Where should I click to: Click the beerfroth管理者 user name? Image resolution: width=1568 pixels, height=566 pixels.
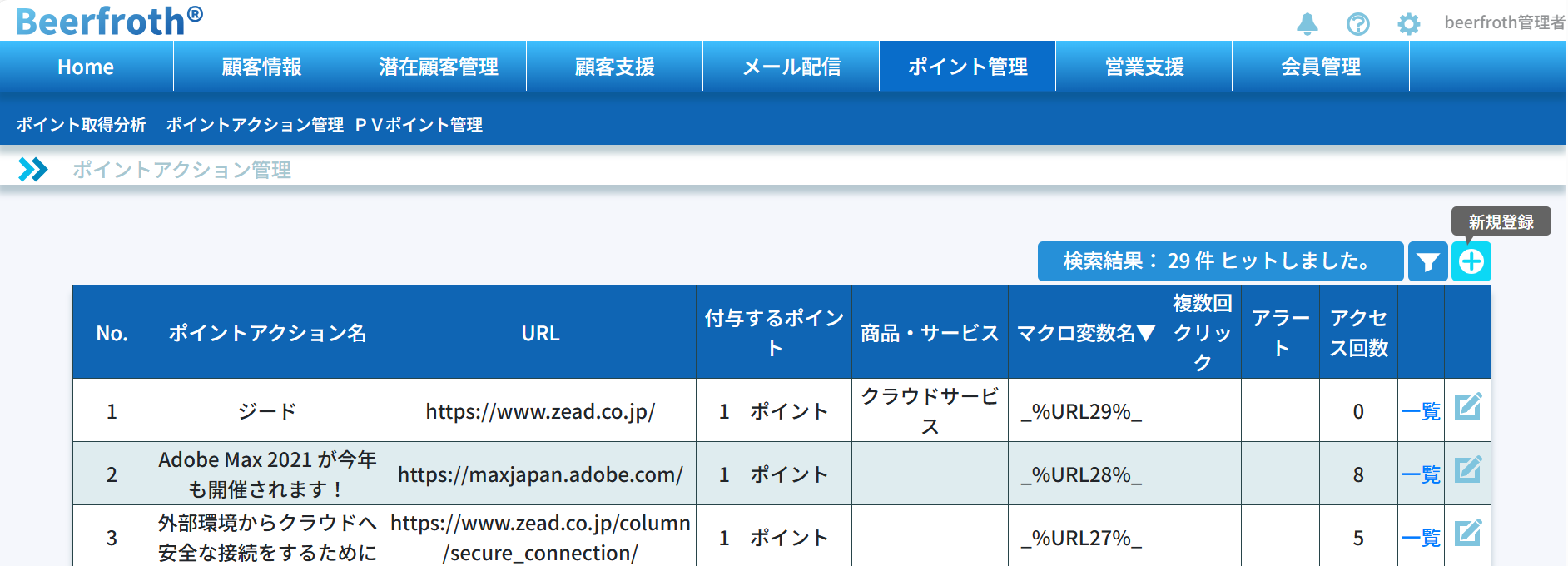click(x=1504, y=22)
